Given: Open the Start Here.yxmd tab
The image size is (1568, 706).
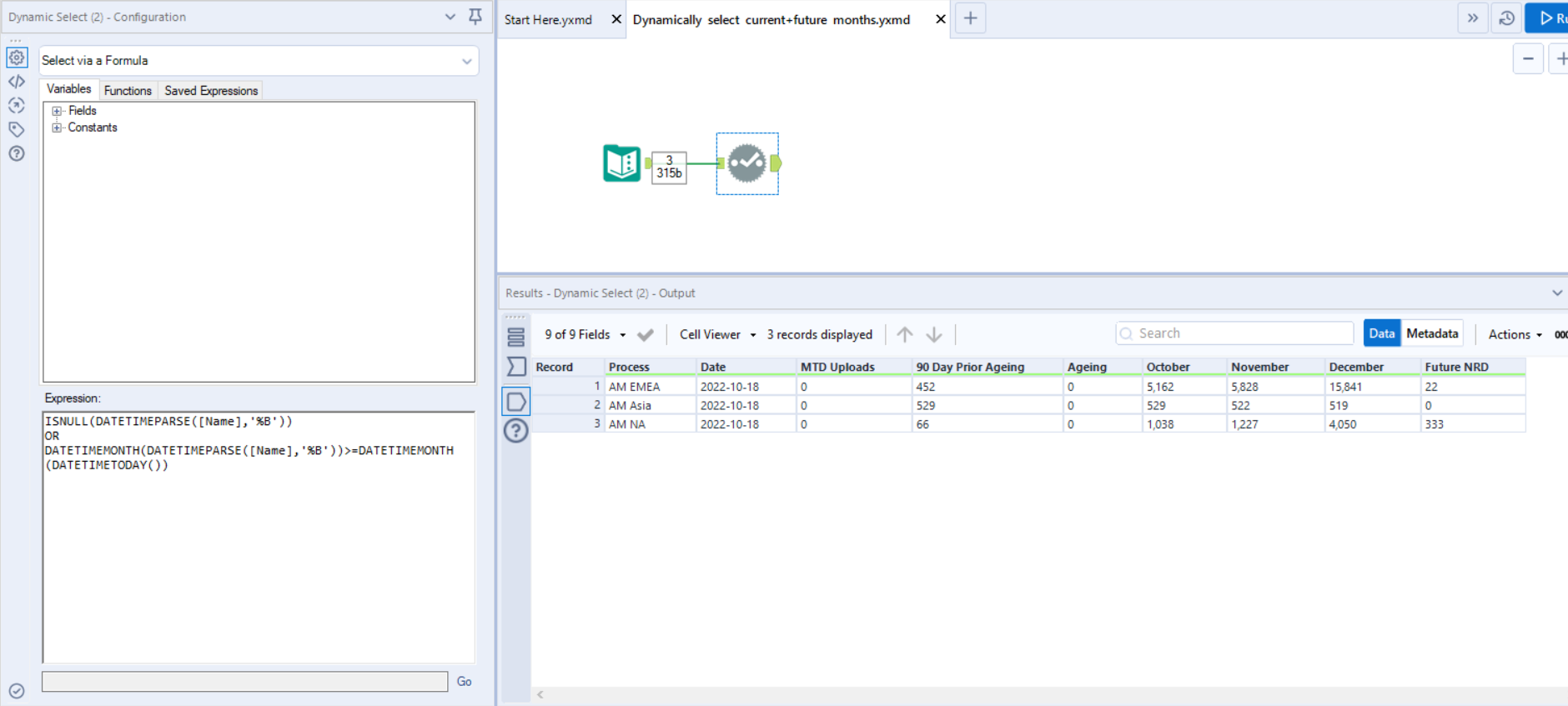Looking at the screenshot, I should (548, 19).
